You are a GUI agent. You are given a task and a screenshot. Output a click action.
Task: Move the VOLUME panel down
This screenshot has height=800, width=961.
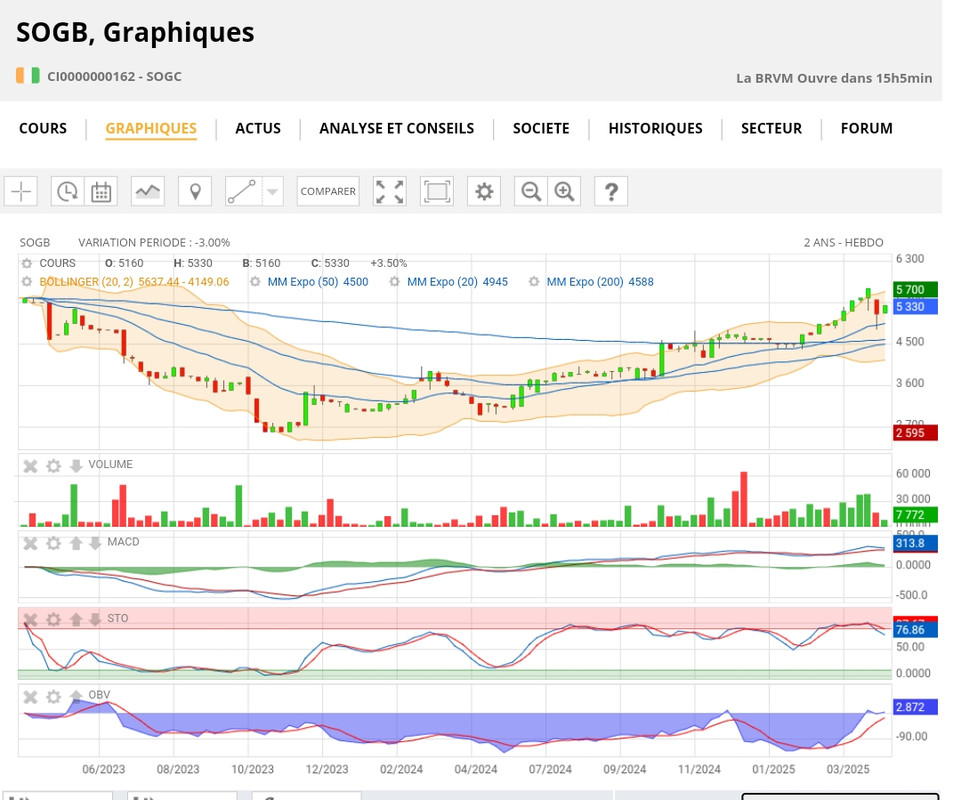[76, 466]
